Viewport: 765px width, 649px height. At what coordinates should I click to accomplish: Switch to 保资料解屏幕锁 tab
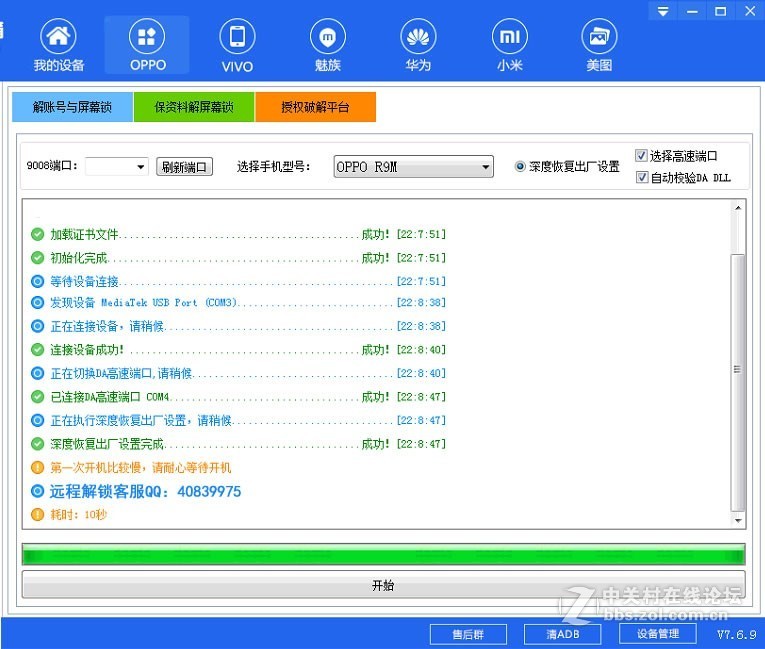[x=194, y=107]
